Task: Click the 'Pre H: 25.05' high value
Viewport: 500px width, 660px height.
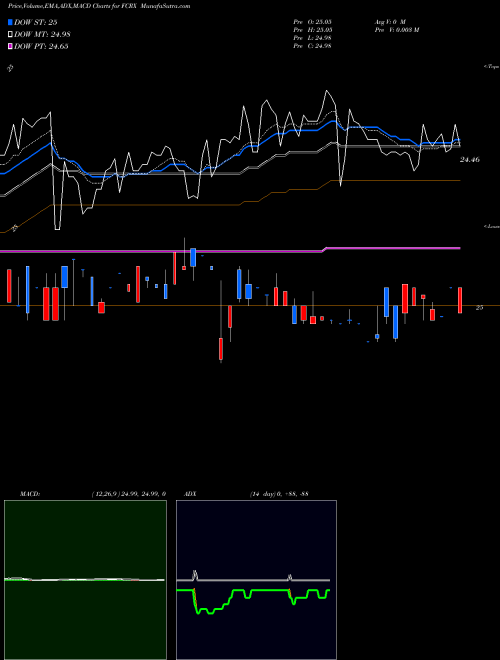Action: pyautogui.click(x=312, y=30)
